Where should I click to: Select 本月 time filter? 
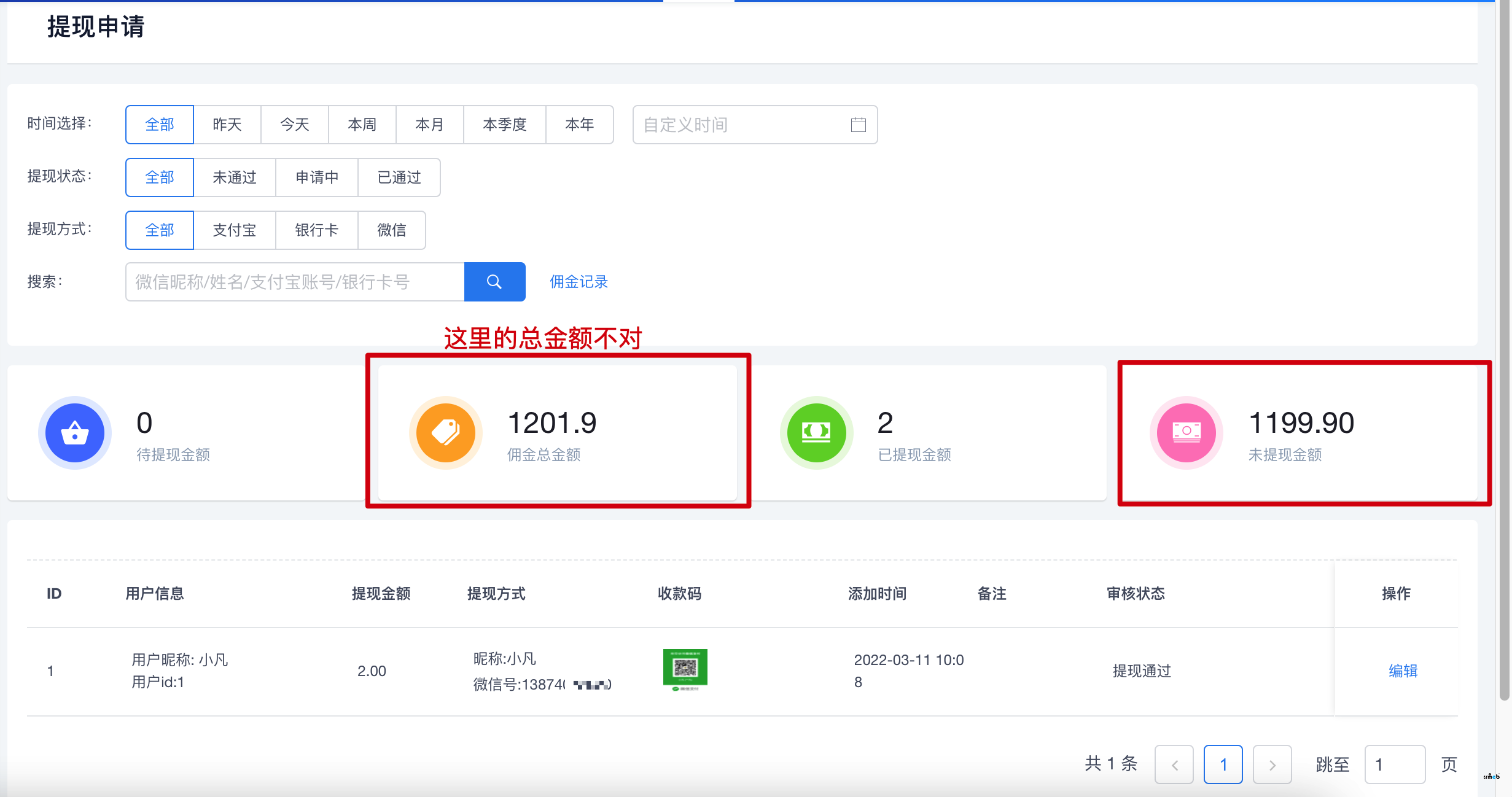[430, 125]
